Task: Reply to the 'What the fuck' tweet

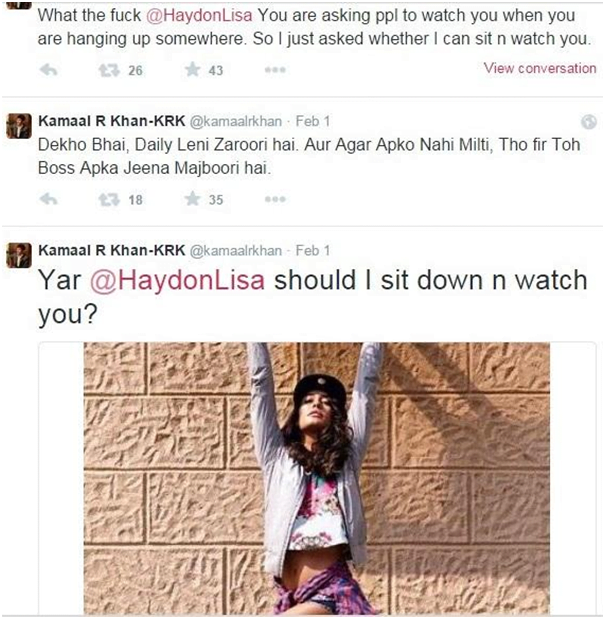Action: tap(49, 70)
